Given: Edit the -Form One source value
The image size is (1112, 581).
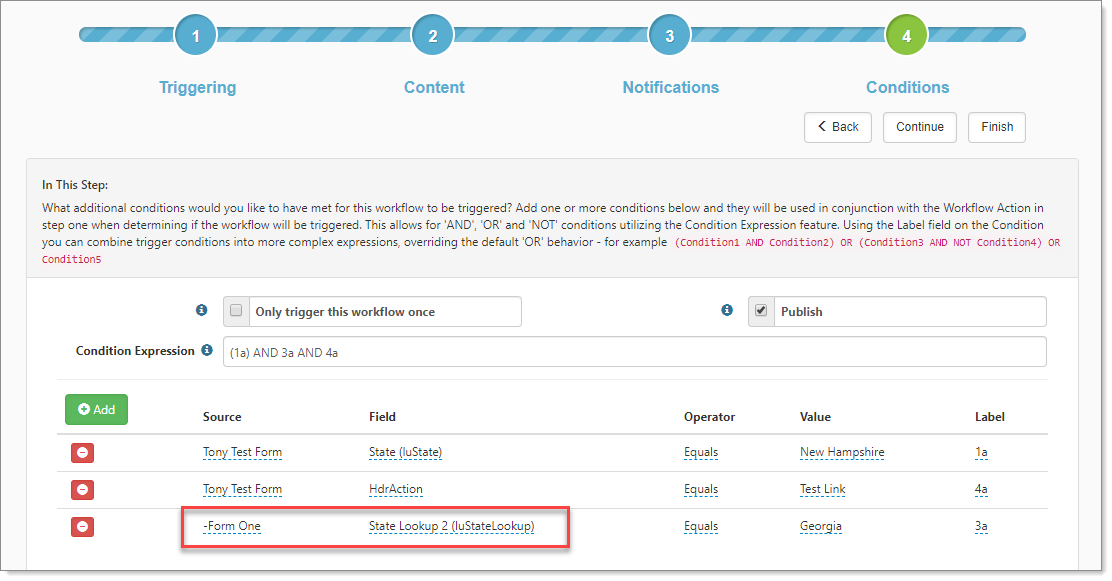Looking at the screenshot, I should pos(231,526).
